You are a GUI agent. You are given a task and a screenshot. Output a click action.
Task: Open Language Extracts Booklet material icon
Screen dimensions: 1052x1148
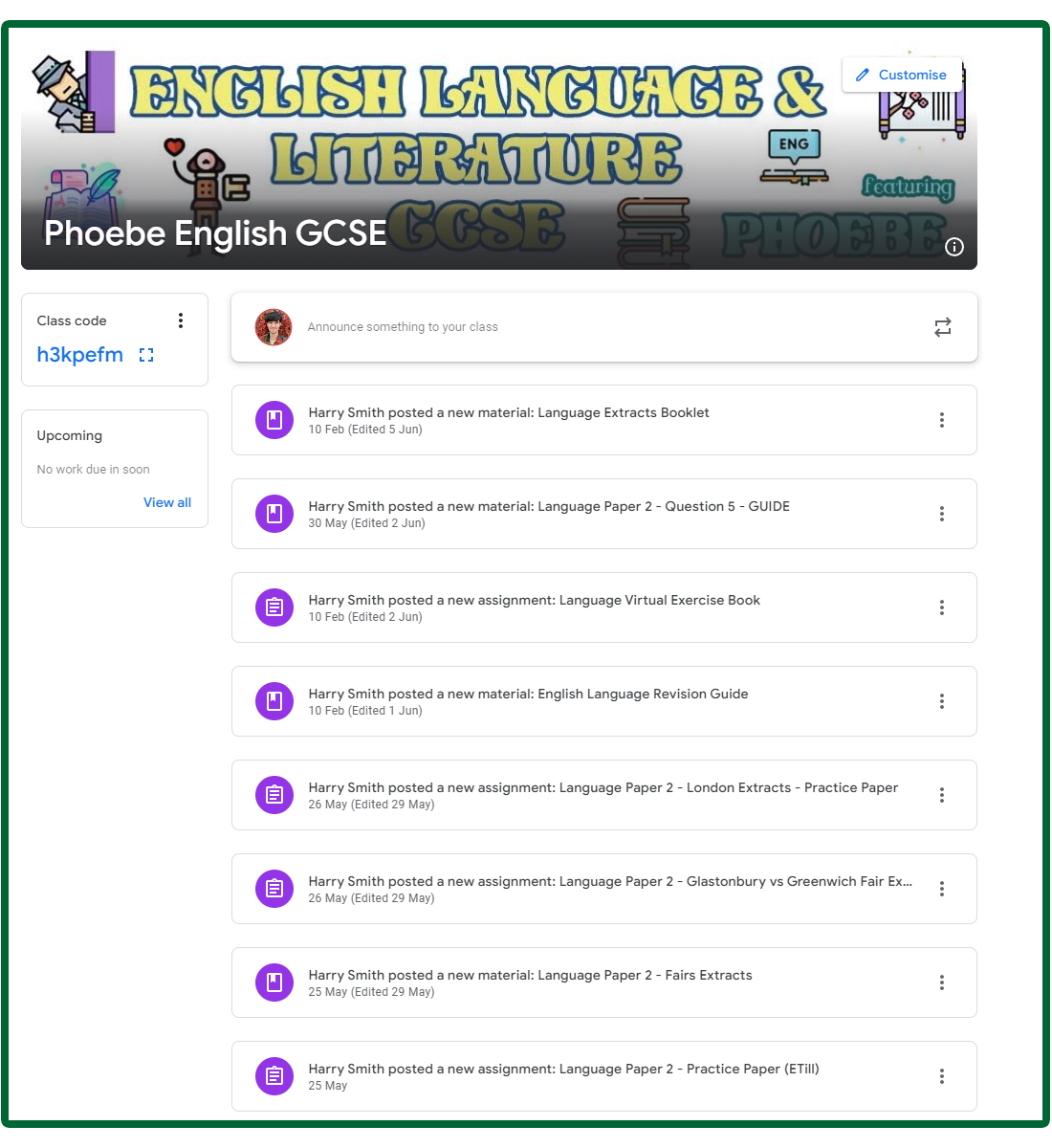click(x=274, y=420)
